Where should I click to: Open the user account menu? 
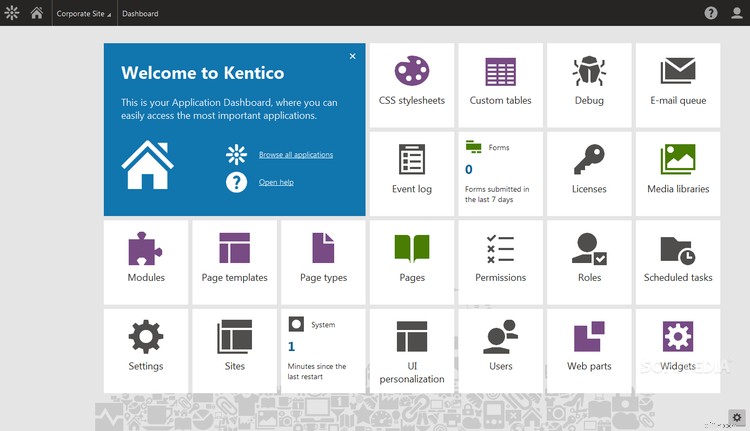tap(737, 13)
